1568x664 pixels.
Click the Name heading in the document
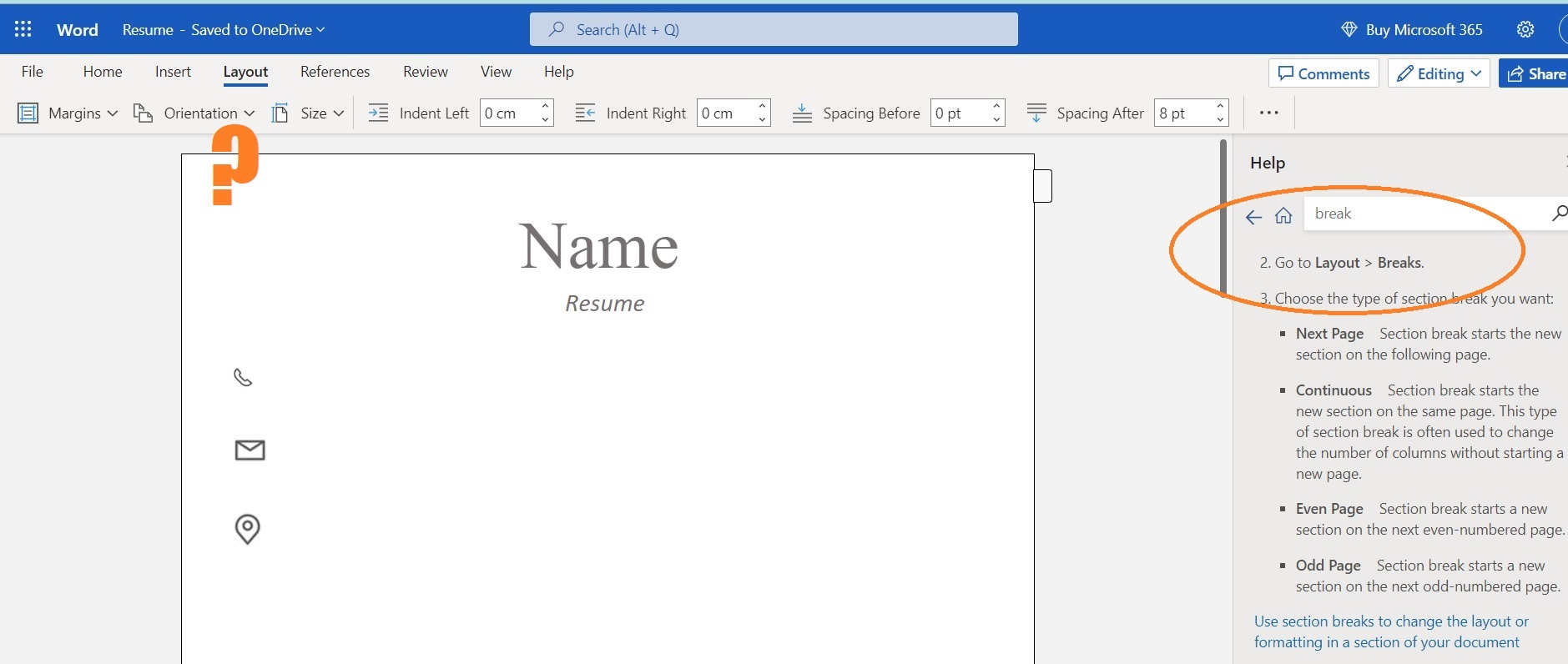(x=598, y=247)
